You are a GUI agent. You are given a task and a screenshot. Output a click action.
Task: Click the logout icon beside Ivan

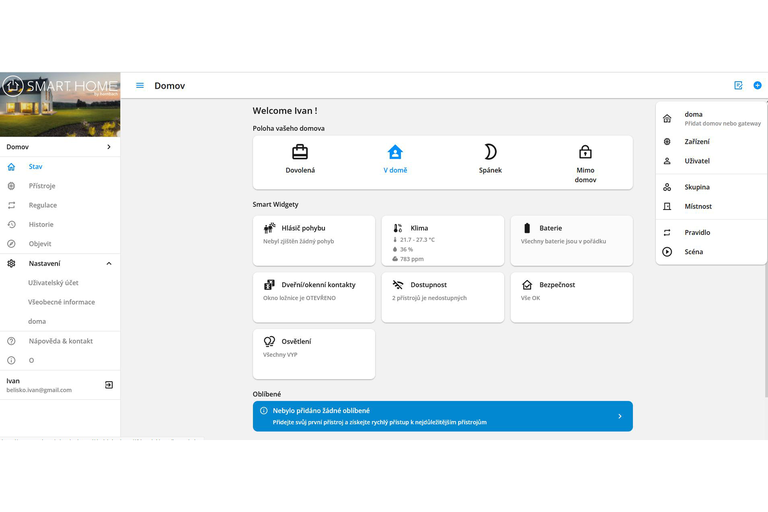[109, 385]
